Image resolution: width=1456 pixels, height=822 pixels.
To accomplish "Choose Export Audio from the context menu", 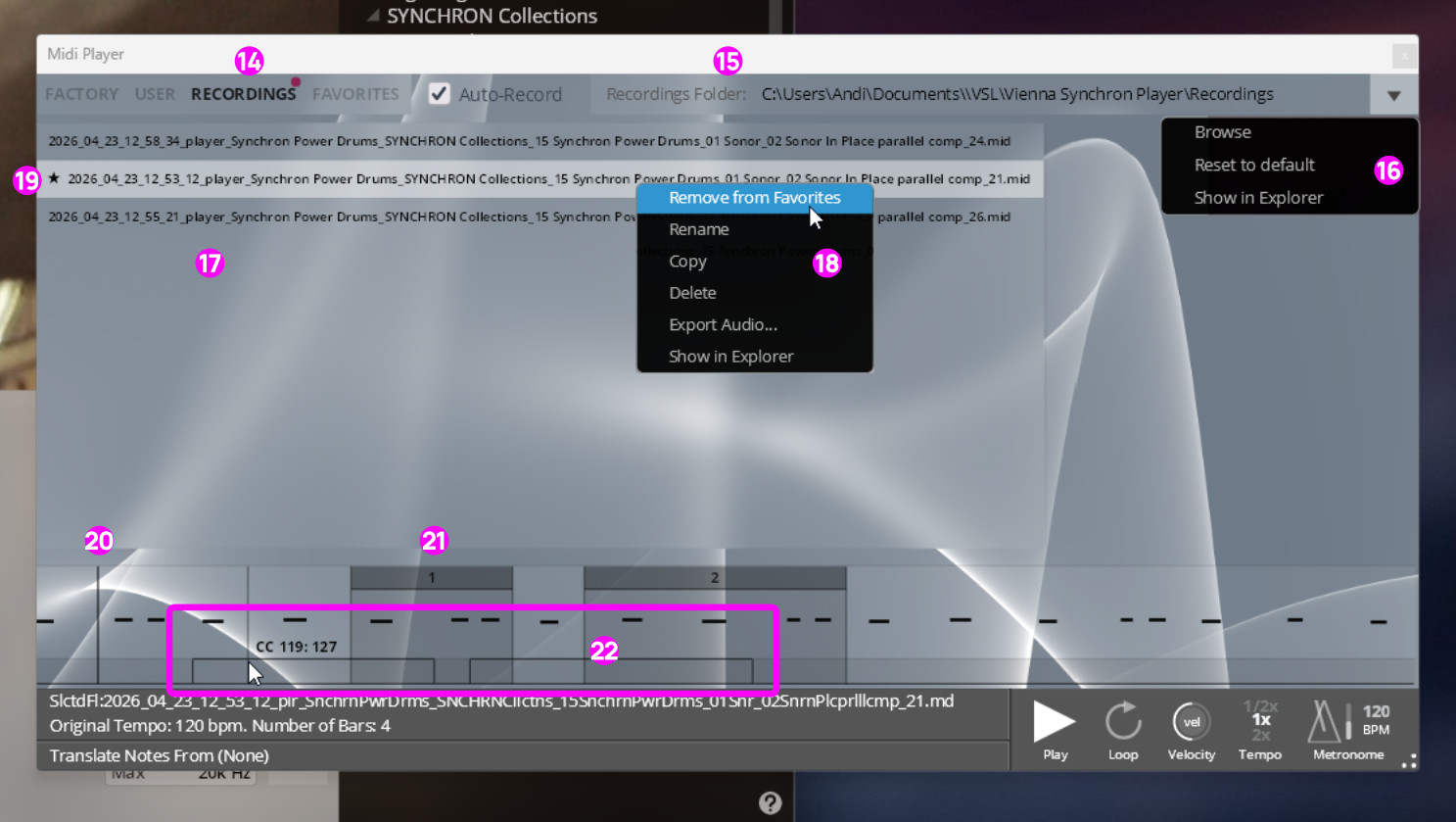I will click(723, 324).
